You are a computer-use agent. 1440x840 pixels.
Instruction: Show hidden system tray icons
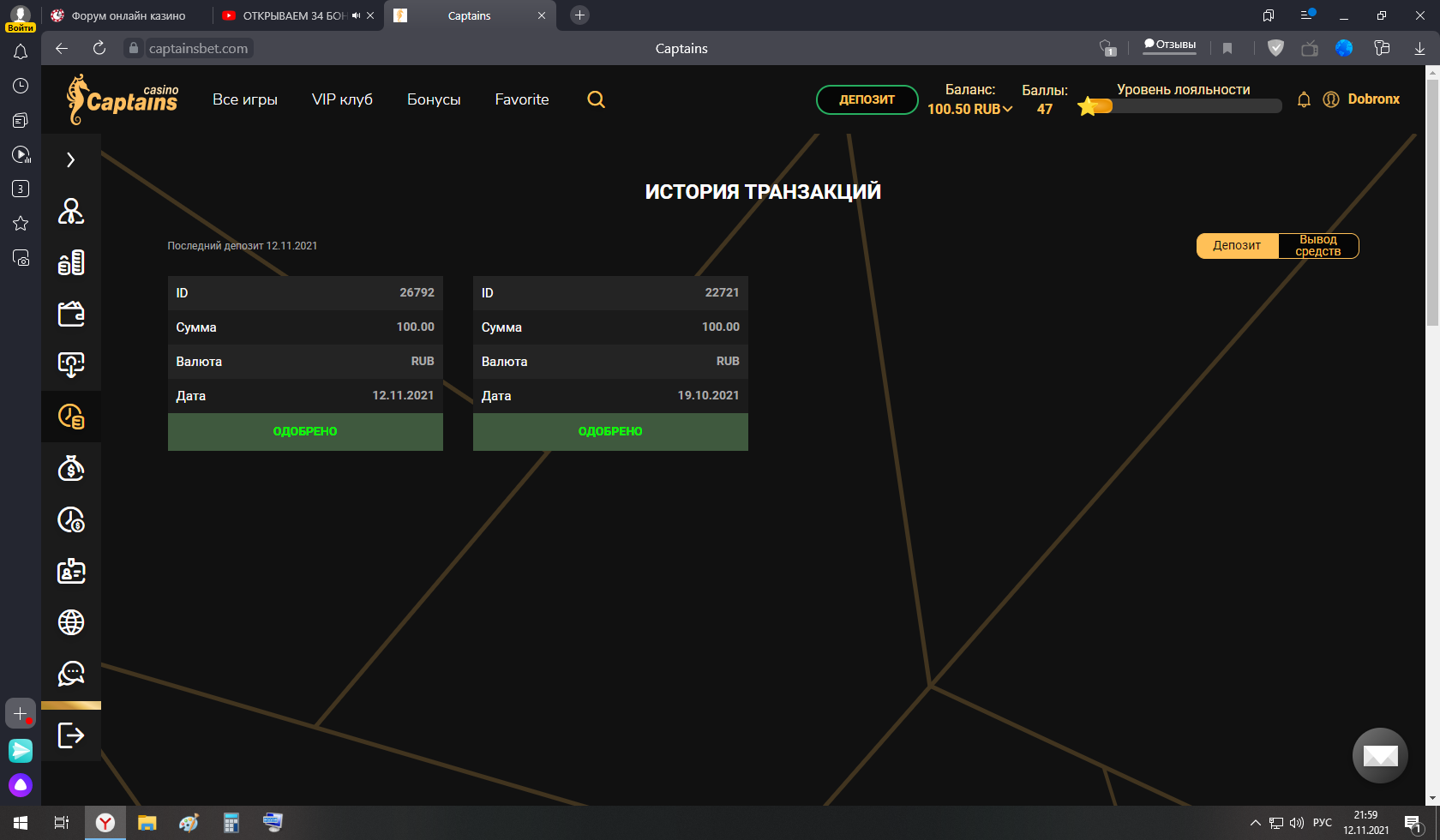1256,823
